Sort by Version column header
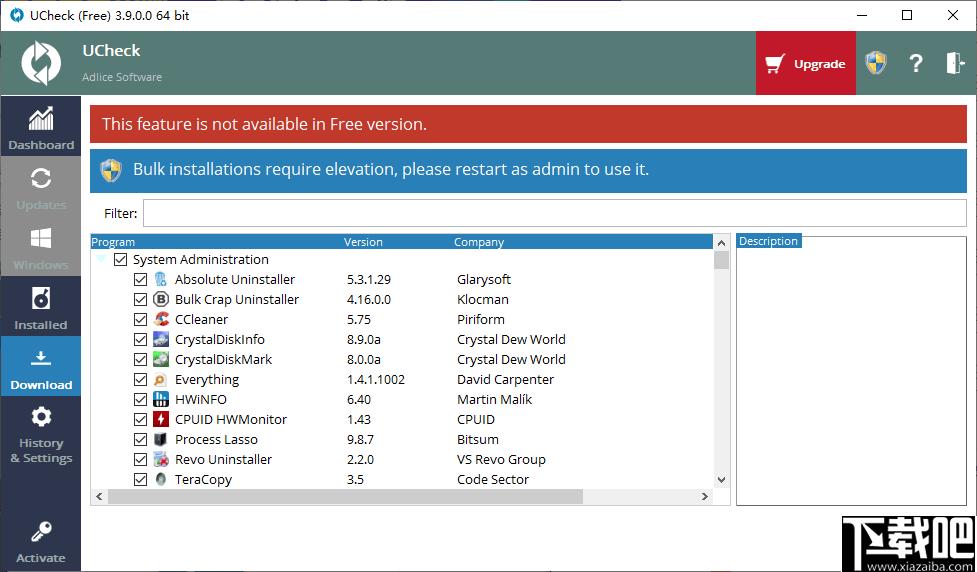The height and width of the screenshot is (572, 977). (363, 242)
